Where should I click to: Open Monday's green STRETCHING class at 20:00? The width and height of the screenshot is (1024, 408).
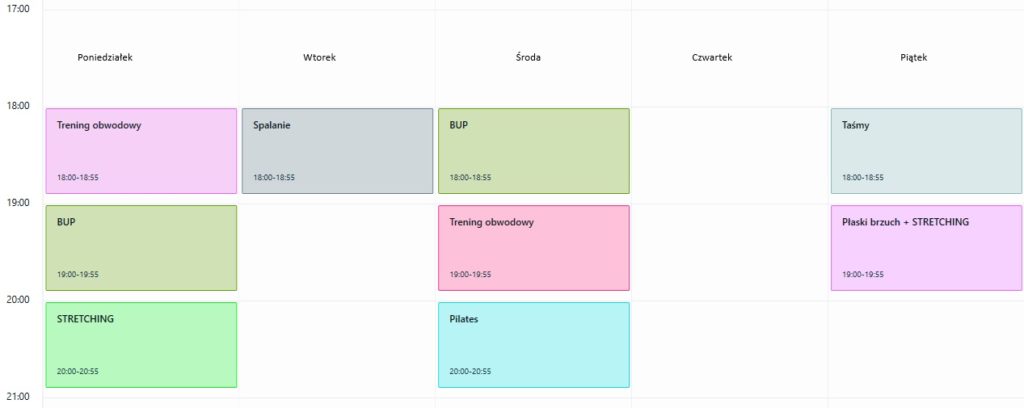141,345
